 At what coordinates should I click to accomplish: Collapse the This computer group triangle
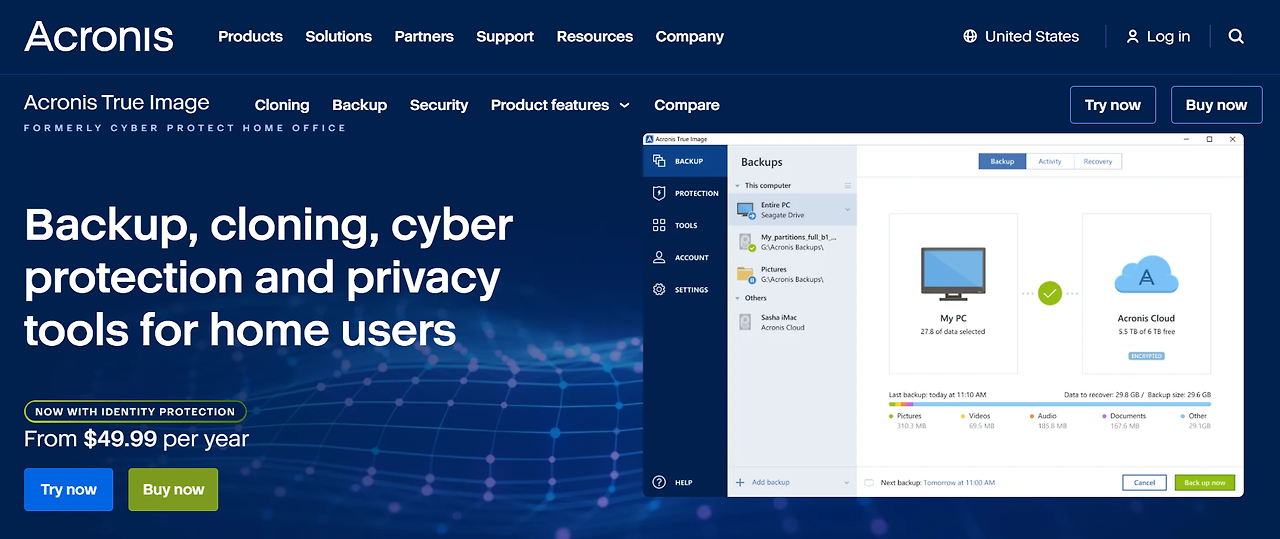(x=738, y=186)
